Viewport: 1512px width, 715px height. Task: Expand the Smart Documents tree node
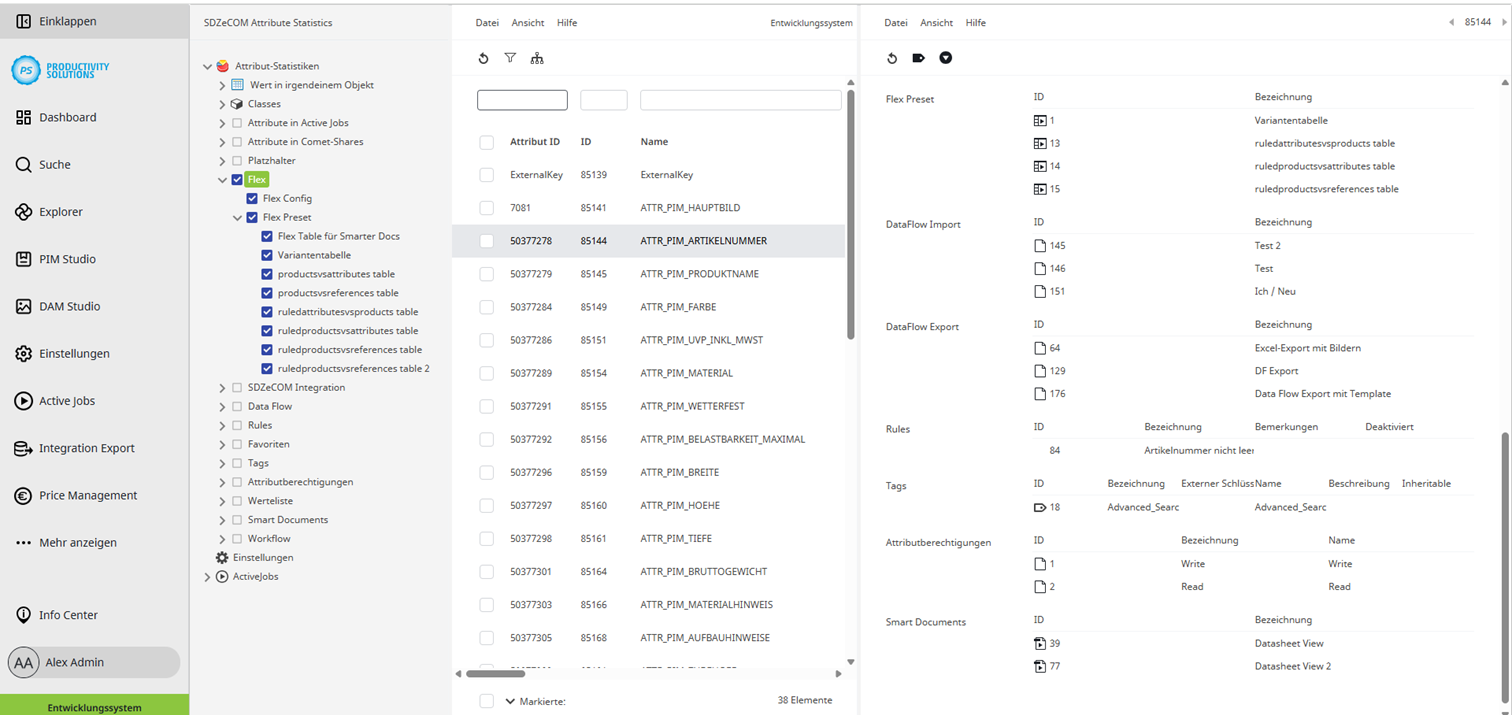[x=221, y=520]
